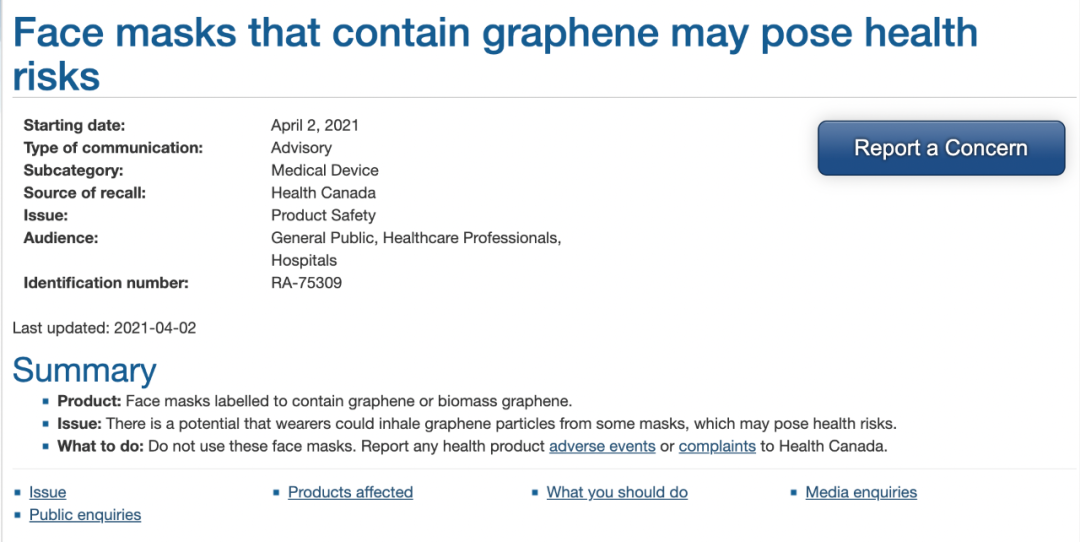The width and height of the screenshot is (1080, 542).
Task: Open the complaints link
Action: [717, 446]
